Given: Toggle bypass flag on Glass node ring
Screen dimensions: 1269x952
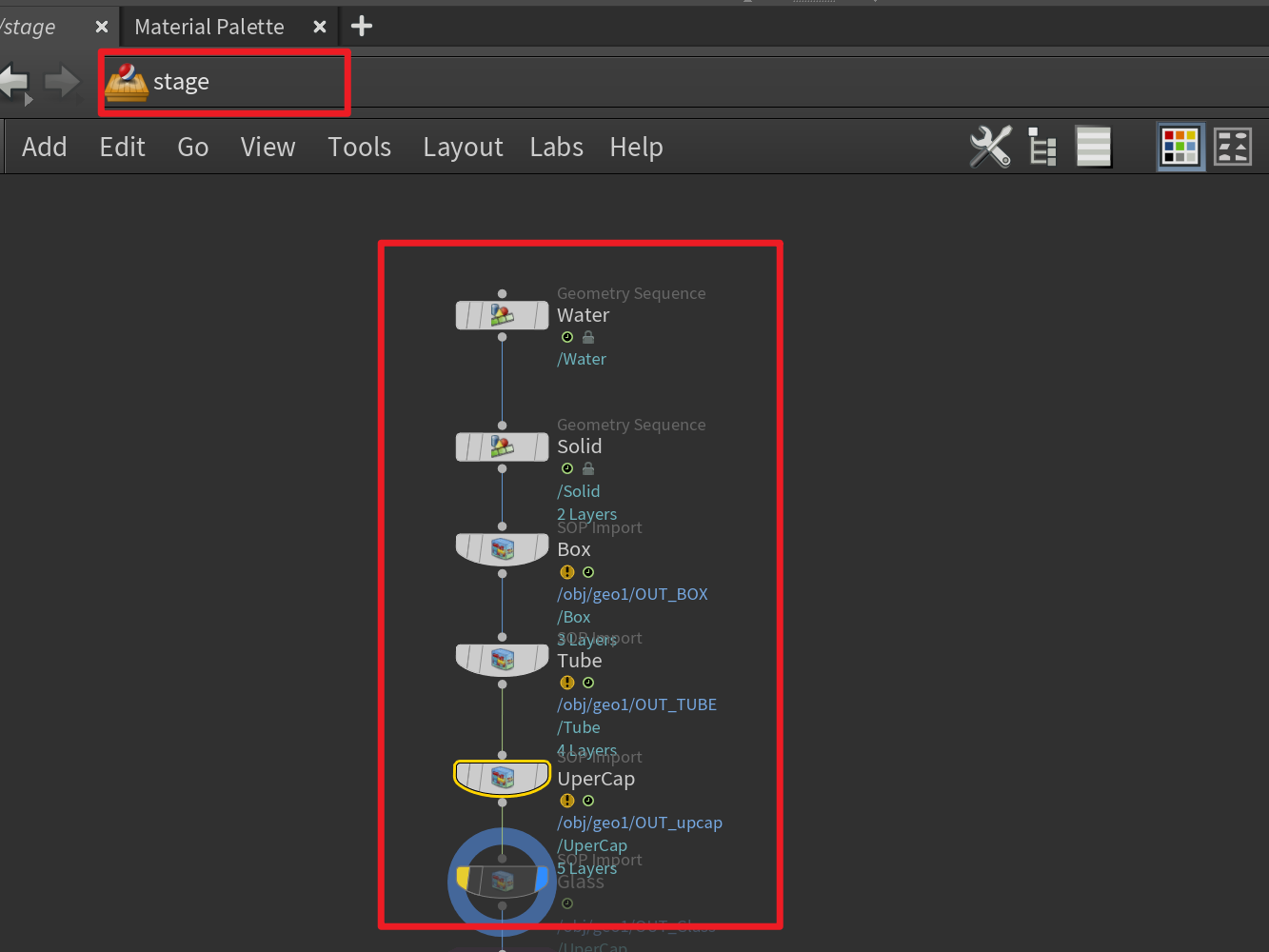Looking at the screenshot, I should [464, 880].
